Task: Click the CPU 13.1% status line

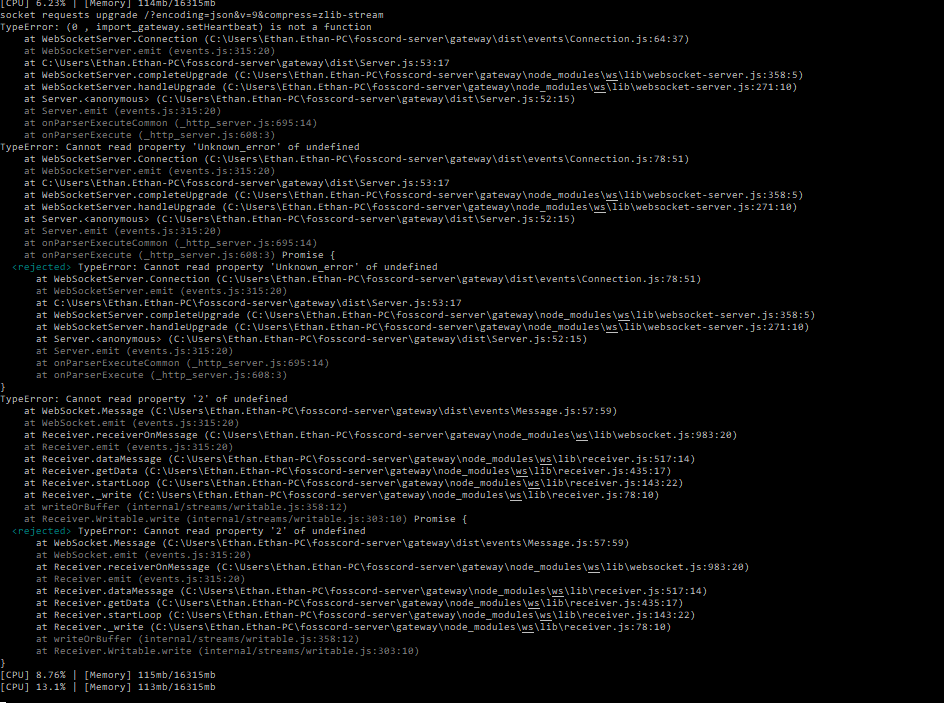Action: [x=107, y=687]
